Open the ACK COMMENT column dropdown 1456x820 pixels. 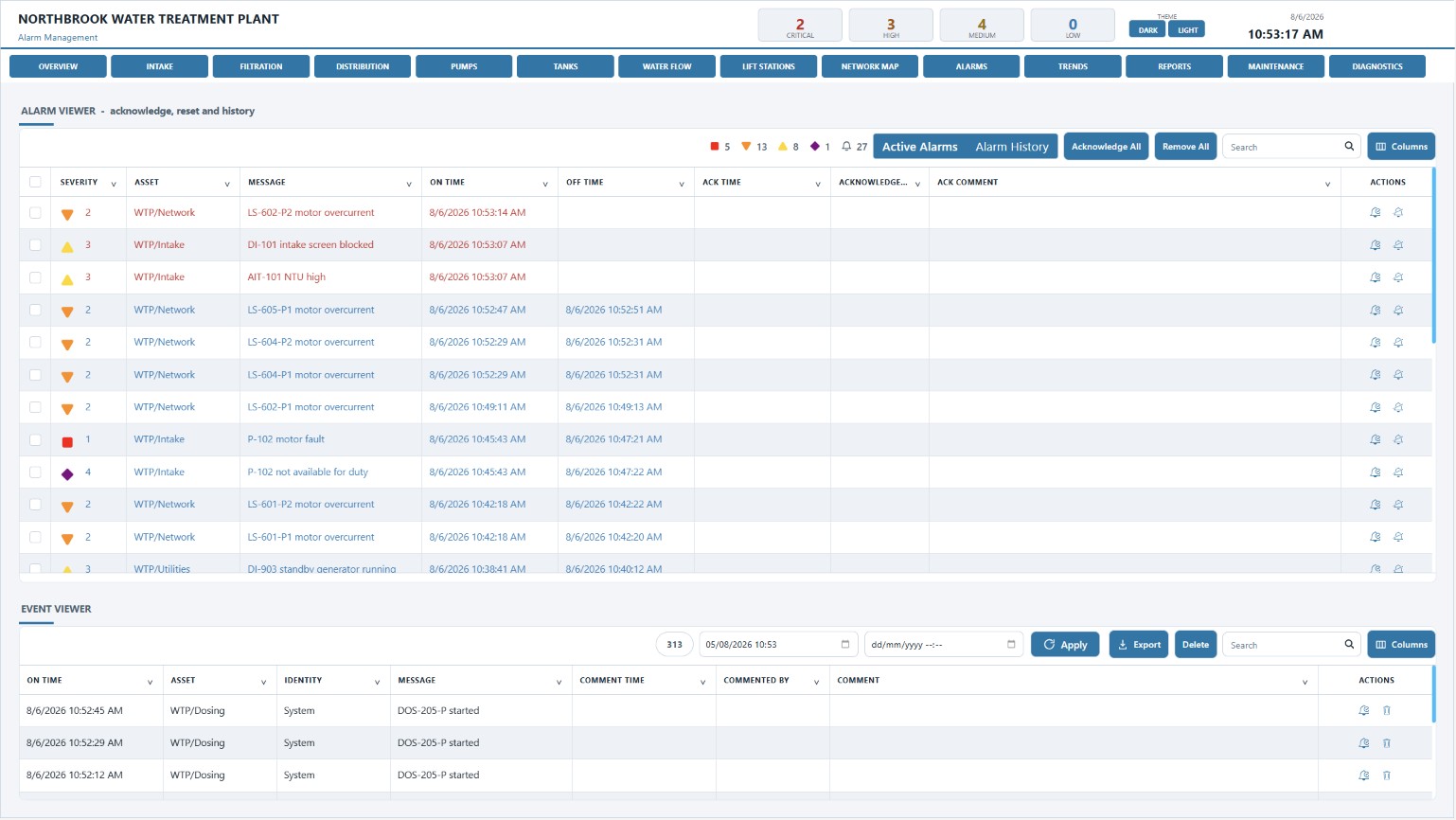1327,184
